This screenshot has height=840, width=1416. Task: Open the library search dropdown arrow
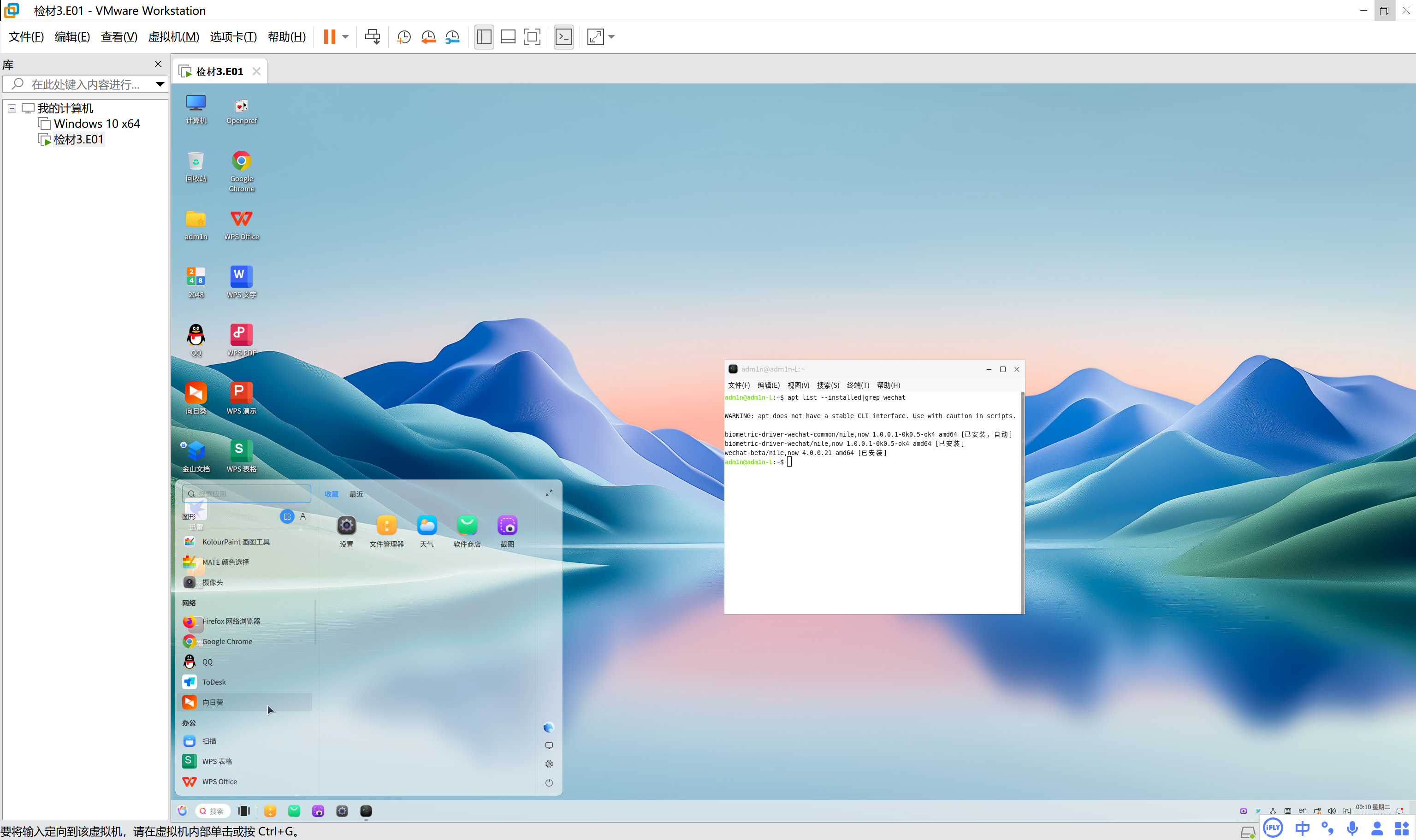pyautogui.click(x=160, y=84)
